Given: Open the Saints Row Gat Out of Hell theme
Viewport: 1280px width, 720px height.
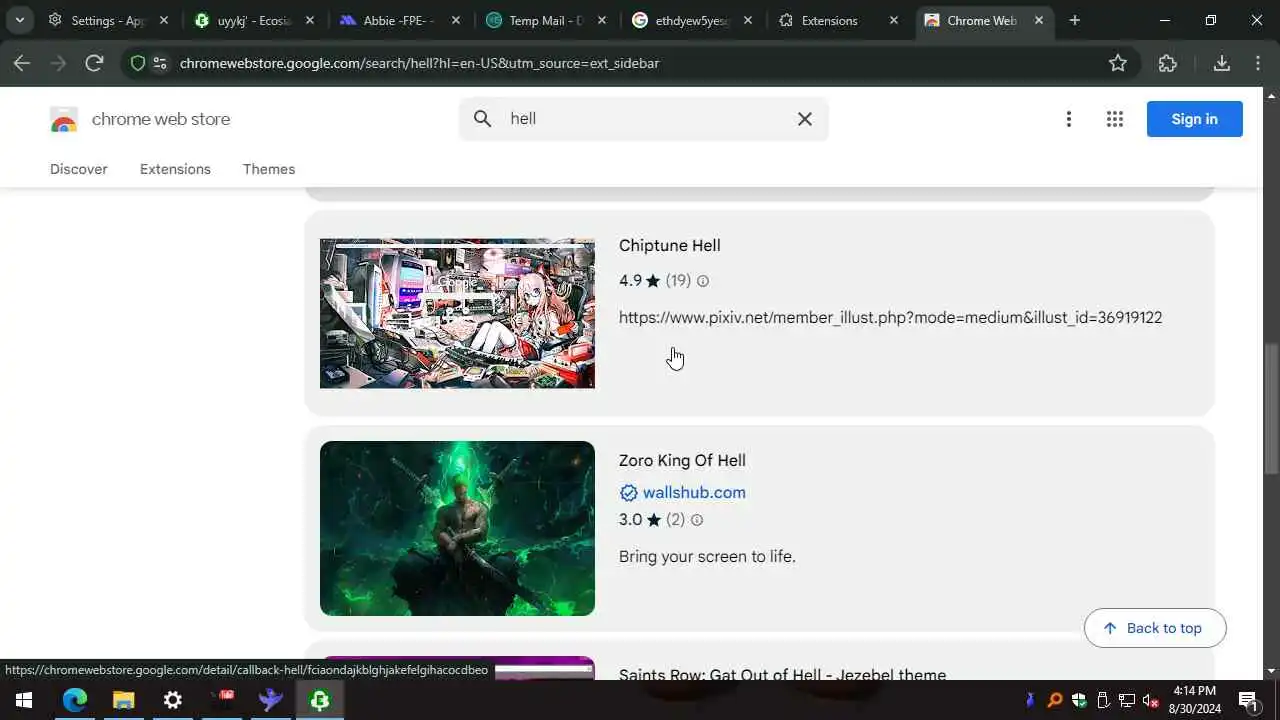Looking at the screenshot, I should point(782,674).
